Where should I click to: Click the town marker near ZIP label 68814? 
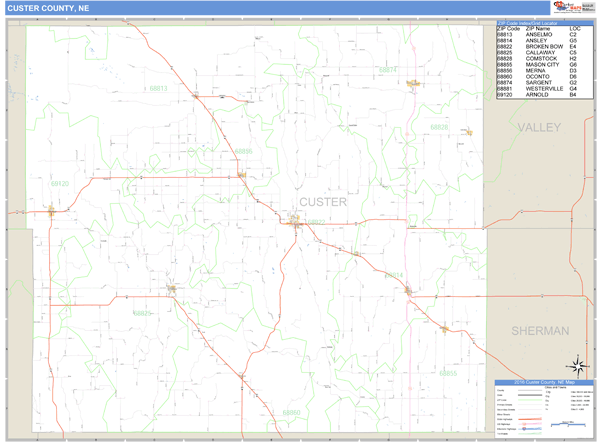[x=408, y=291]
